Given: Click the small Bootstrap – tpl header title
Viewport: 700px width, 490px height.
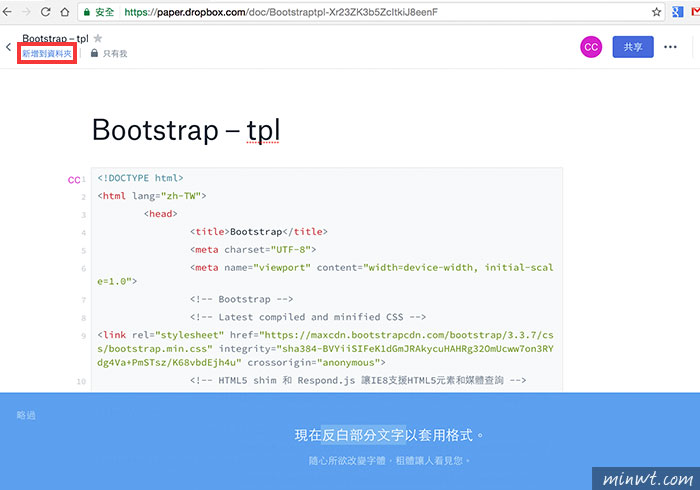Looking at the screenshot, I should 55,38.
